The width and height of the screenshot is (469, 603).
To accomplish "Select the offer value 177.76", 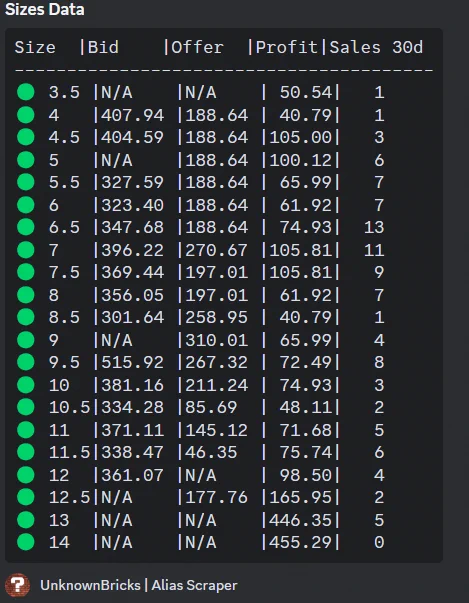I will [x=216, y=498].
